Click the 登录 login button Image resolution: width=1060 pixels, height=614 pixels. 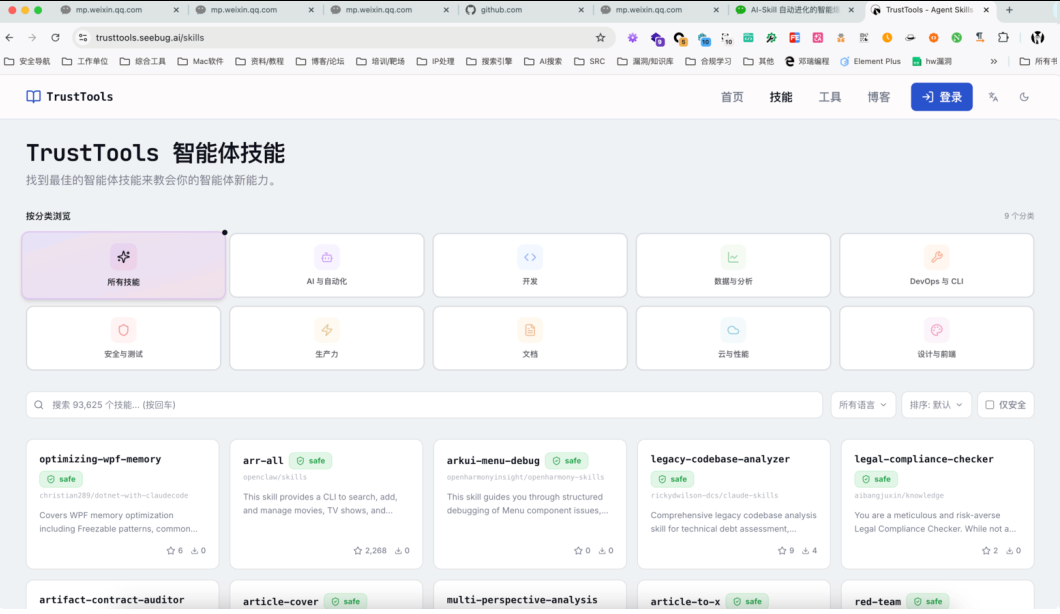[942, 97]
